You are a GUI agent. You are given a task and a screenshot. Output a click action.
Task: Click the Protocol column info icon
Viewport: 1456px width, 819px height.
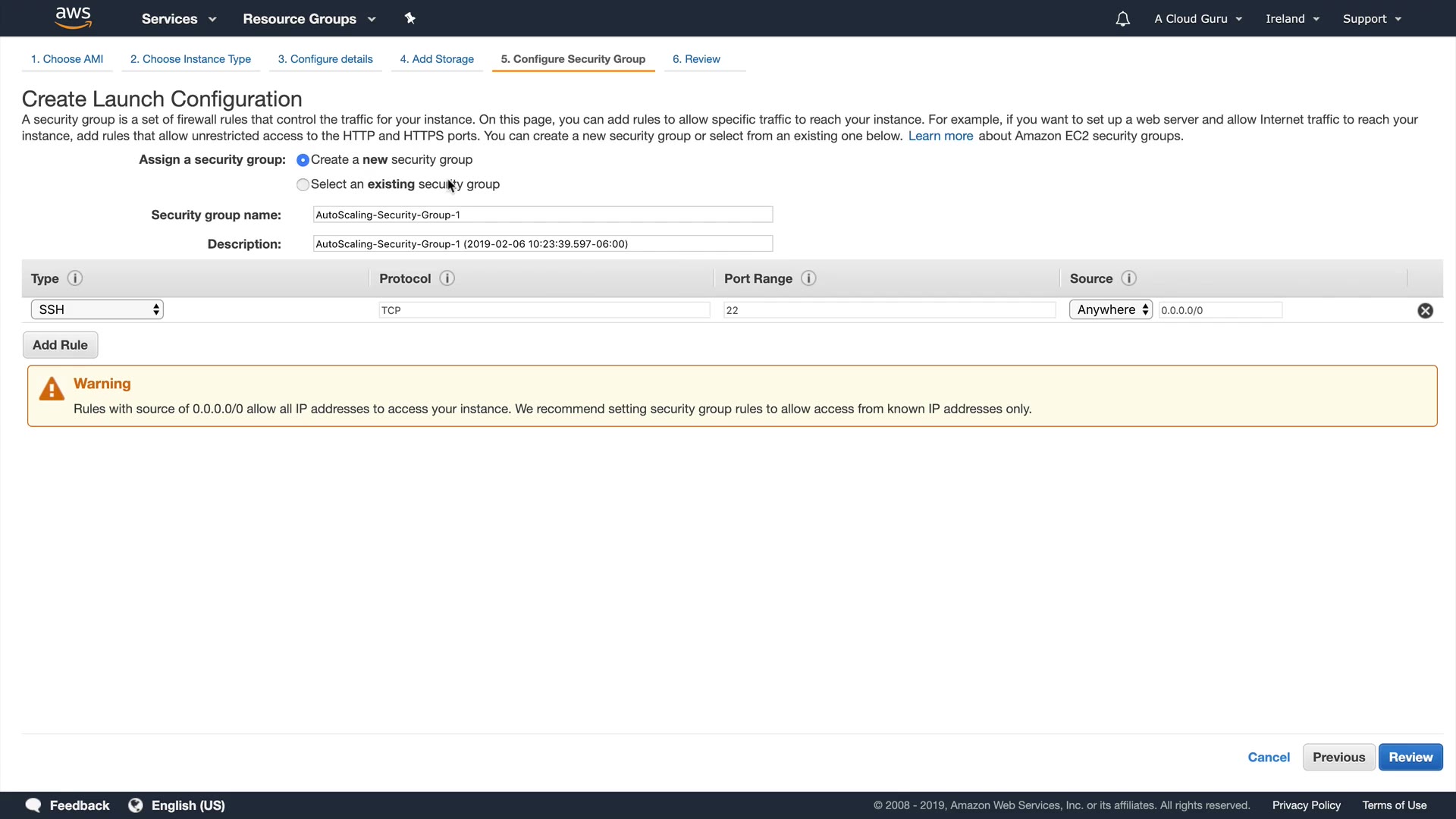click(x=447, y=278)
